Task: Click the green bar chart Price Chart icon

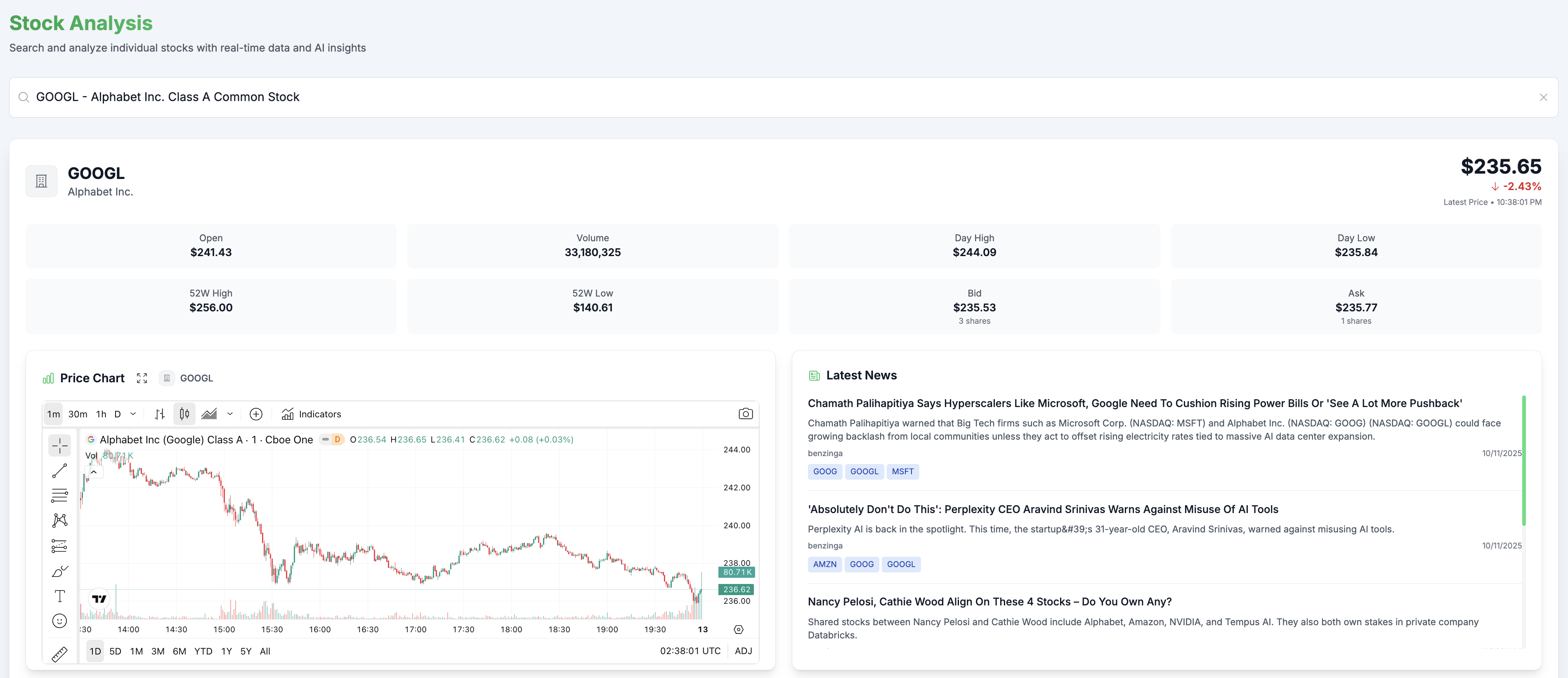Action: tap(48, 379)
